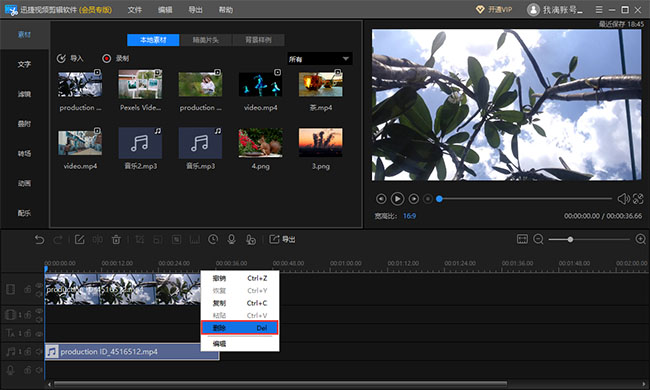Open the 转场 transitions sidebar panel
This screenshot has height=390, width=650.
[24, 153]
